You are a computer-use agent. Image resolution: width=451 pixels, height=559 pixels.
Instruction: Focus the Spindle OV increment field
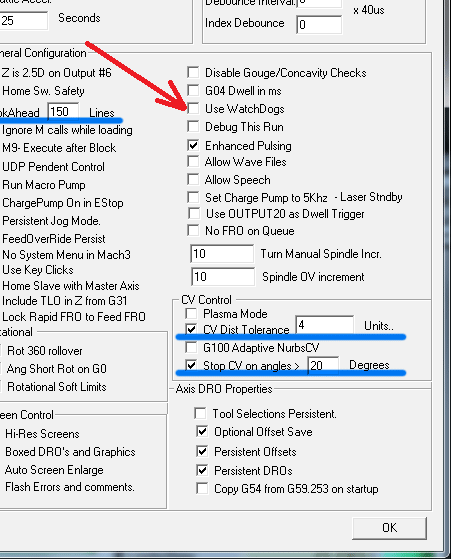click(x=223, y=277)
